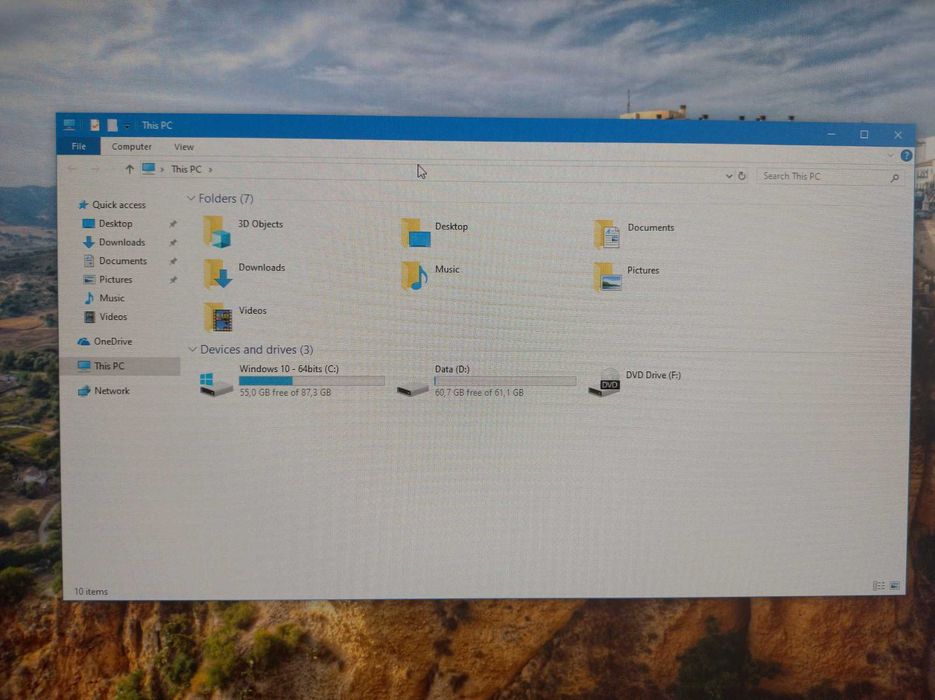Click the '10 items' status bar text
The image size is (935, 700).
91,591
